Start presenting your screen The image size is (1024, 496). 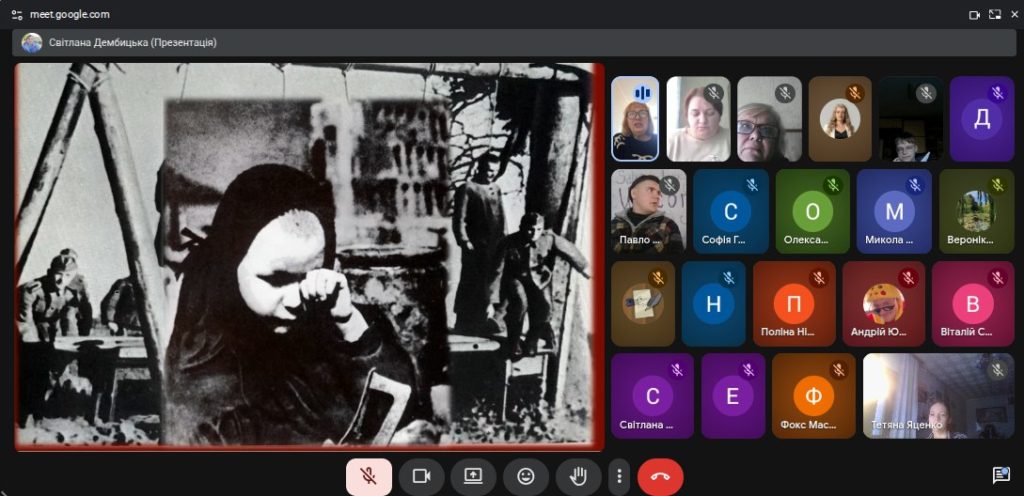click(x=473, y=476)
